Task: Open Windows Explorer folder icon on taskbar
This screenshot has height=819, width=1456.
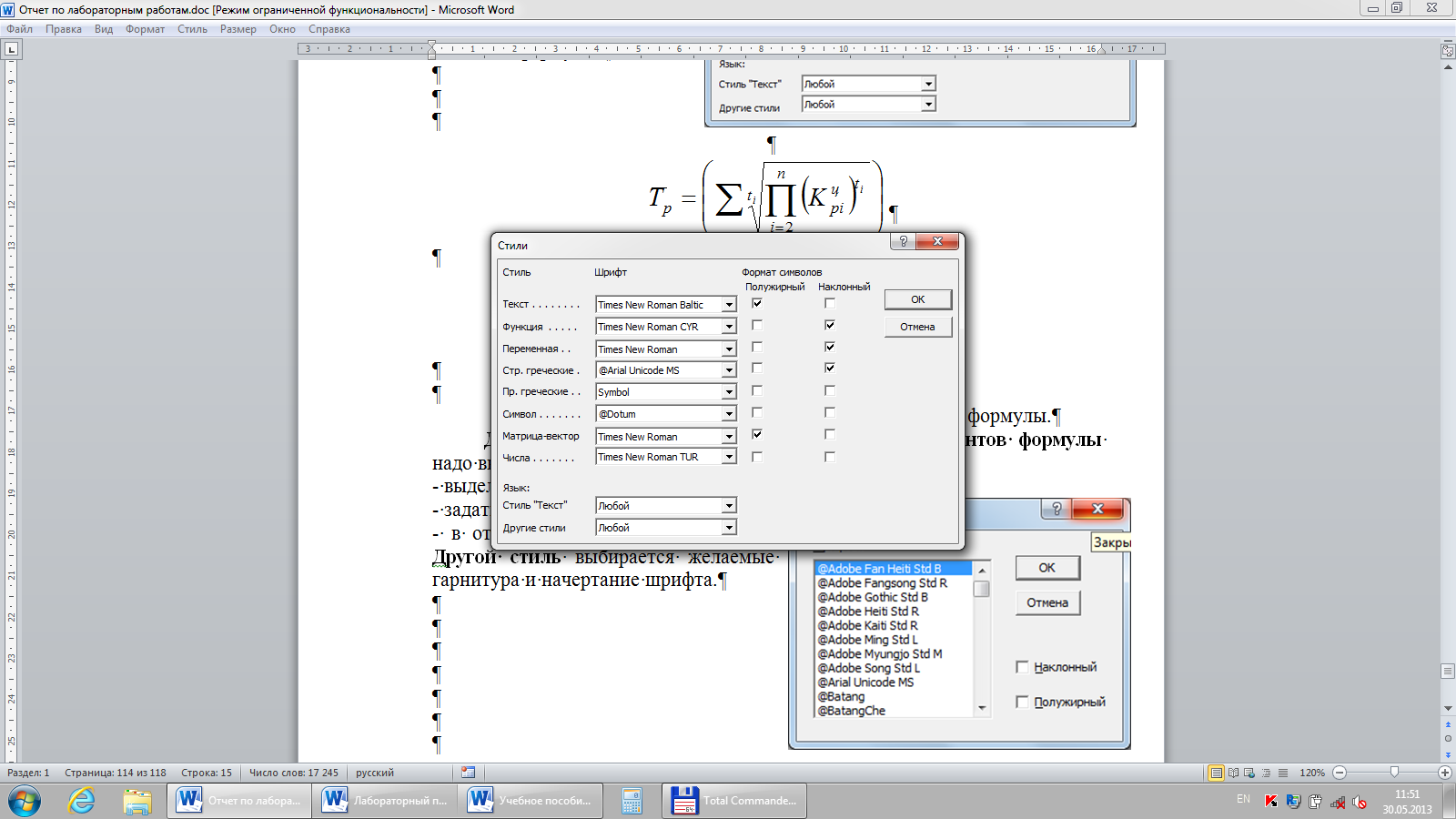Action: [137, 801]
